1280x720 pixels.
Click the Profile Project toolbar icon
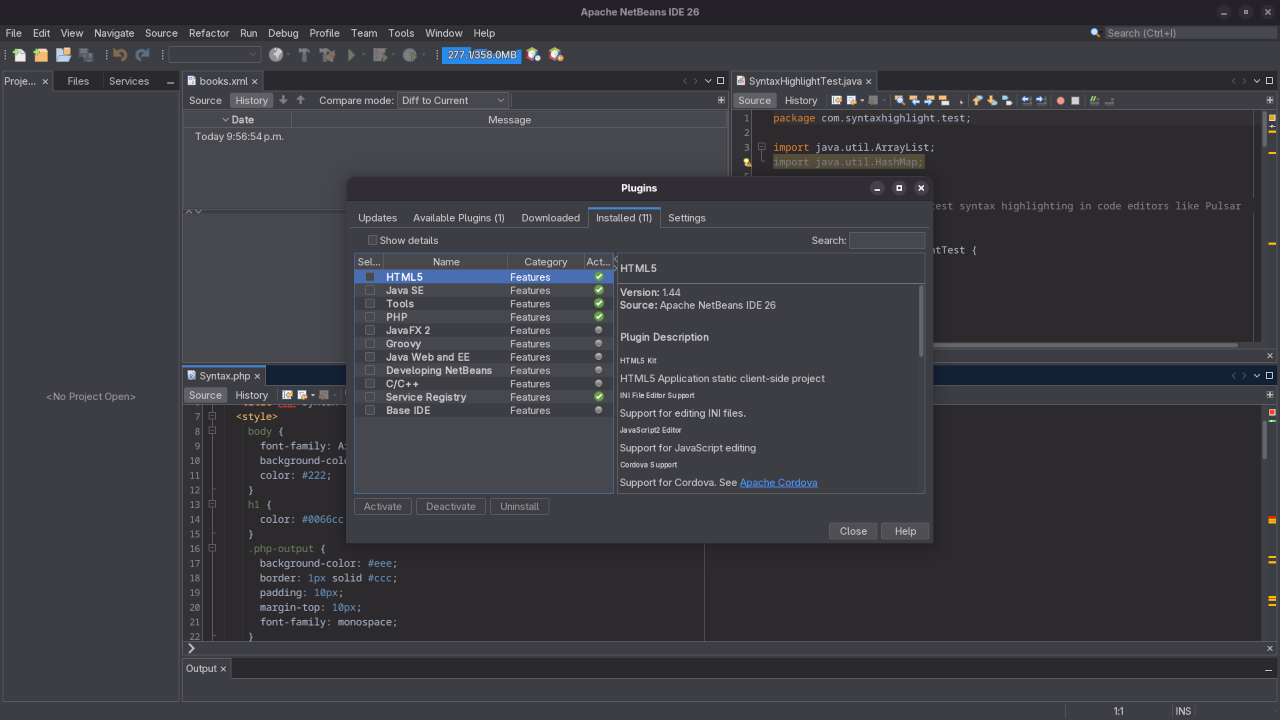point(409,55)
